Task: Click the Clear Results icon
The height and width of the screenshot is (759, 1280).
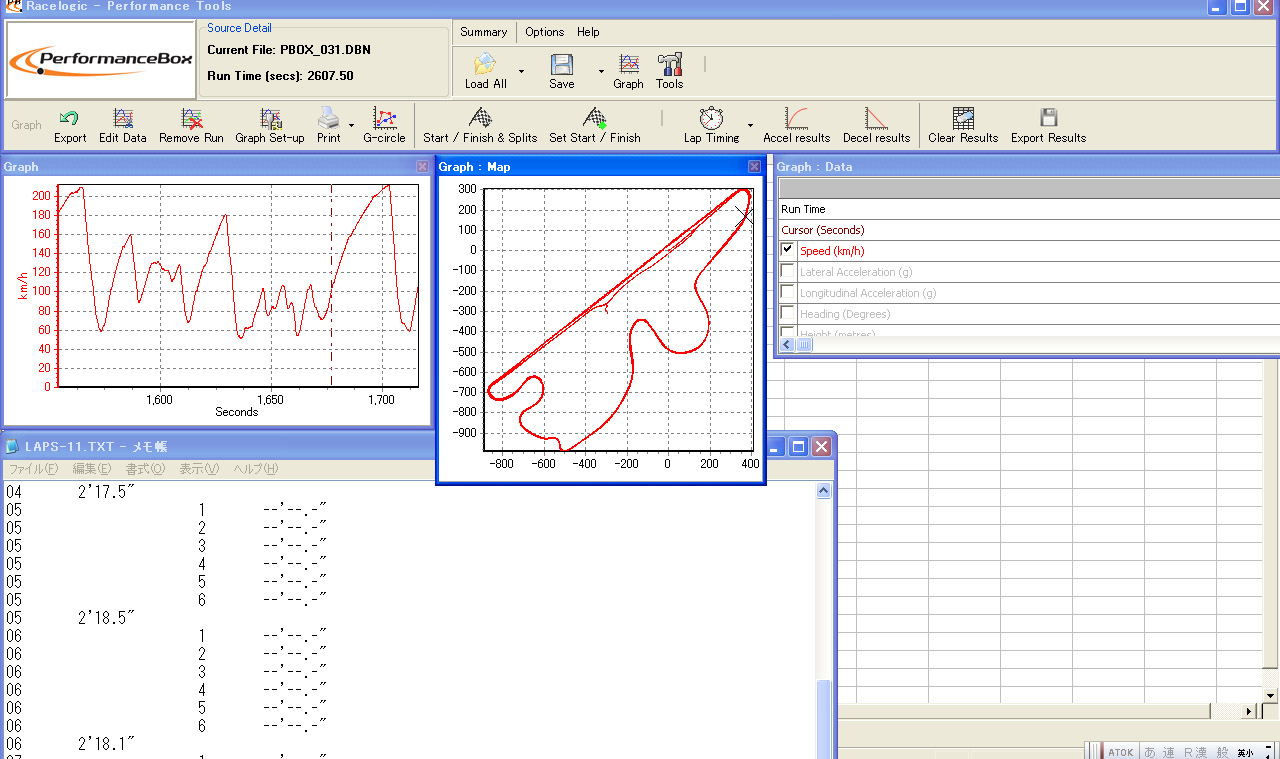Action: [x=963, y=120]
